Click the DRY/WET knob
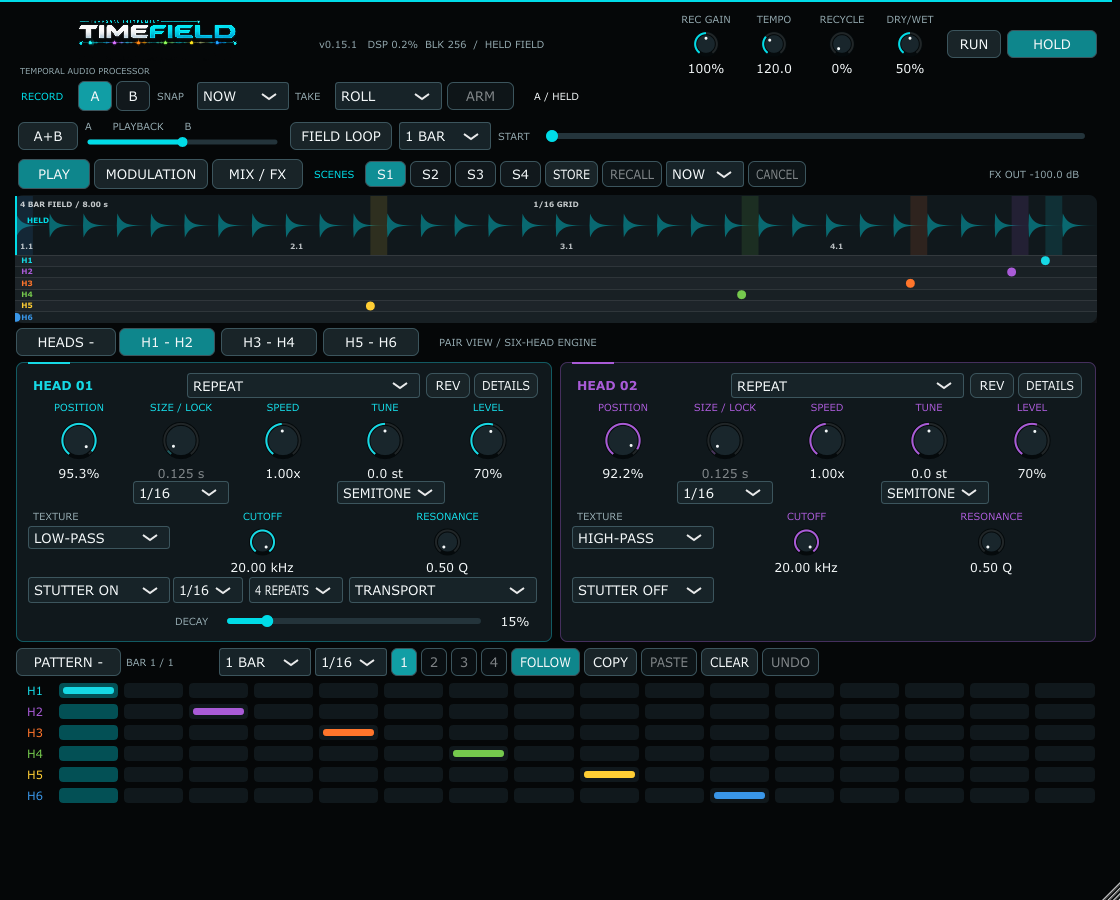Viewport: 1120px width, 900px height. [x=909, y=44]
